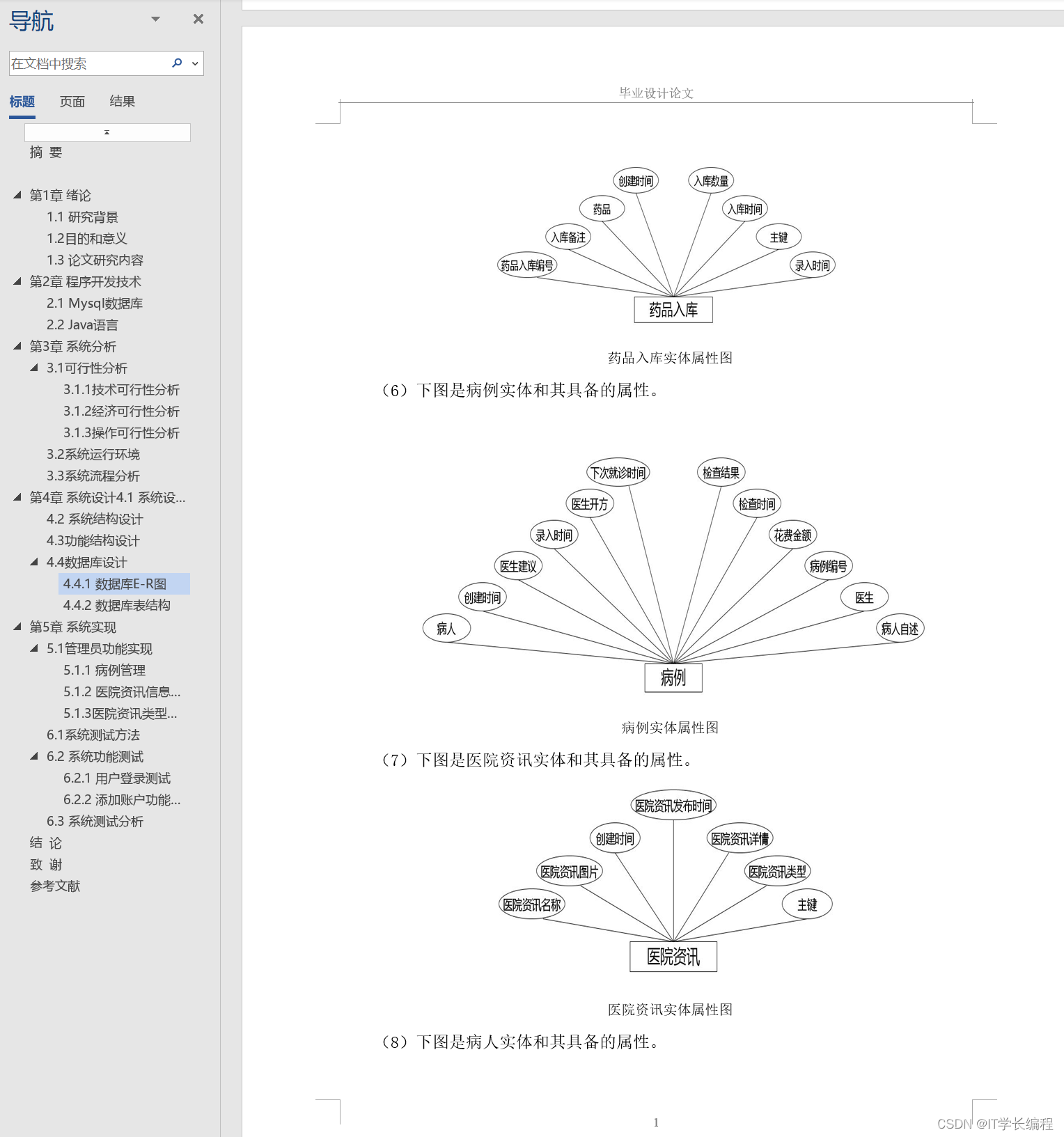Click the 毕业设计论文 page header text

[x=656, y=93]
